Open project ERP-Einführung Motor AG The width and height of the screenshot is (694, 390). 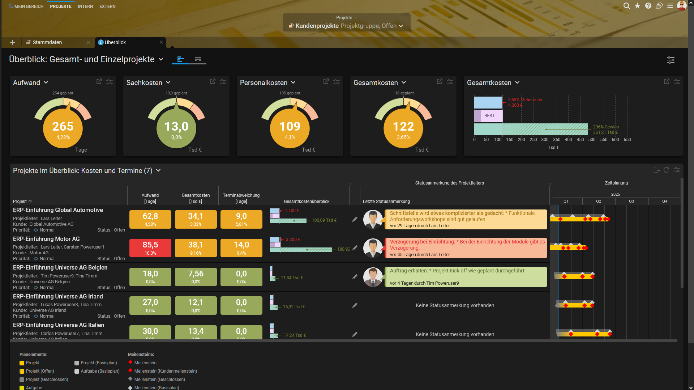46,239
